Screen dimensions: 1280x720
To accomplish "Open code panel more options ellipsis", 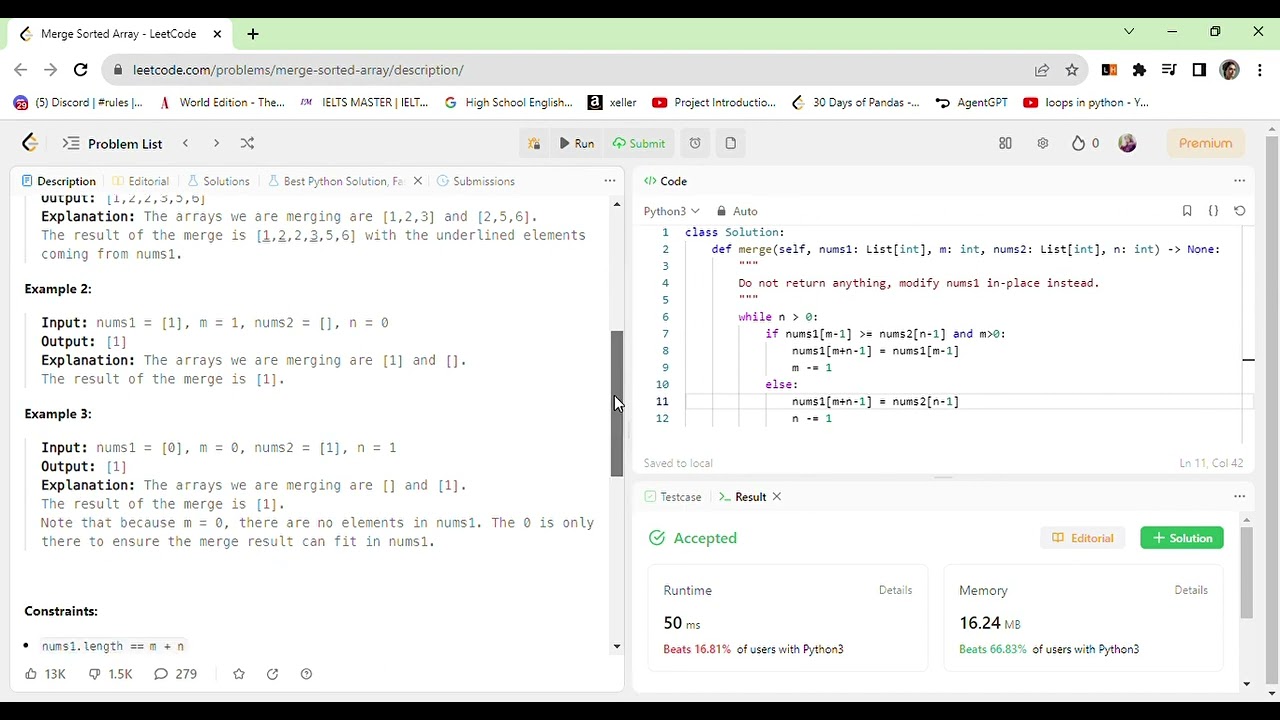I will [1240, 181].
